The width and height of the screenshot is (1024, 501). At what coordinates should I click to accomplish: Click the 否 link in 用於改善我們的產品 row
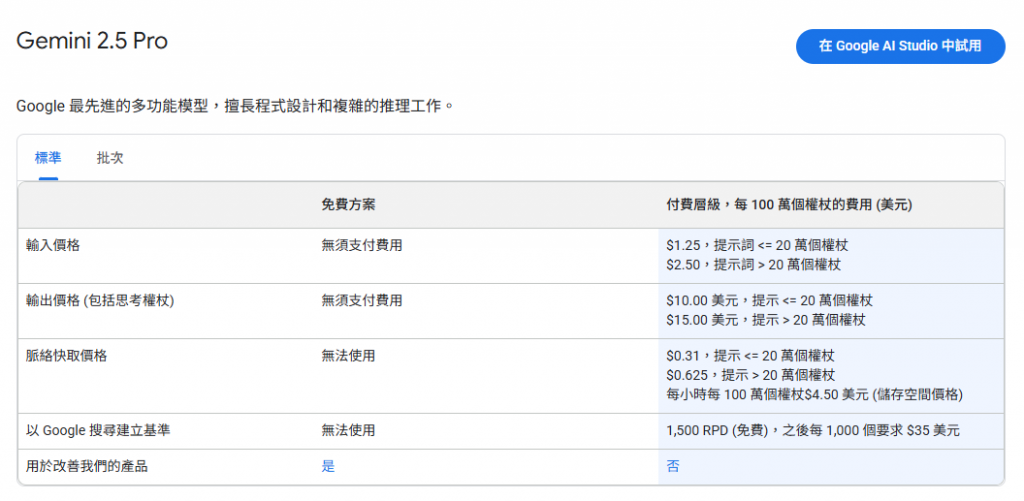click(x=673, y=466)
